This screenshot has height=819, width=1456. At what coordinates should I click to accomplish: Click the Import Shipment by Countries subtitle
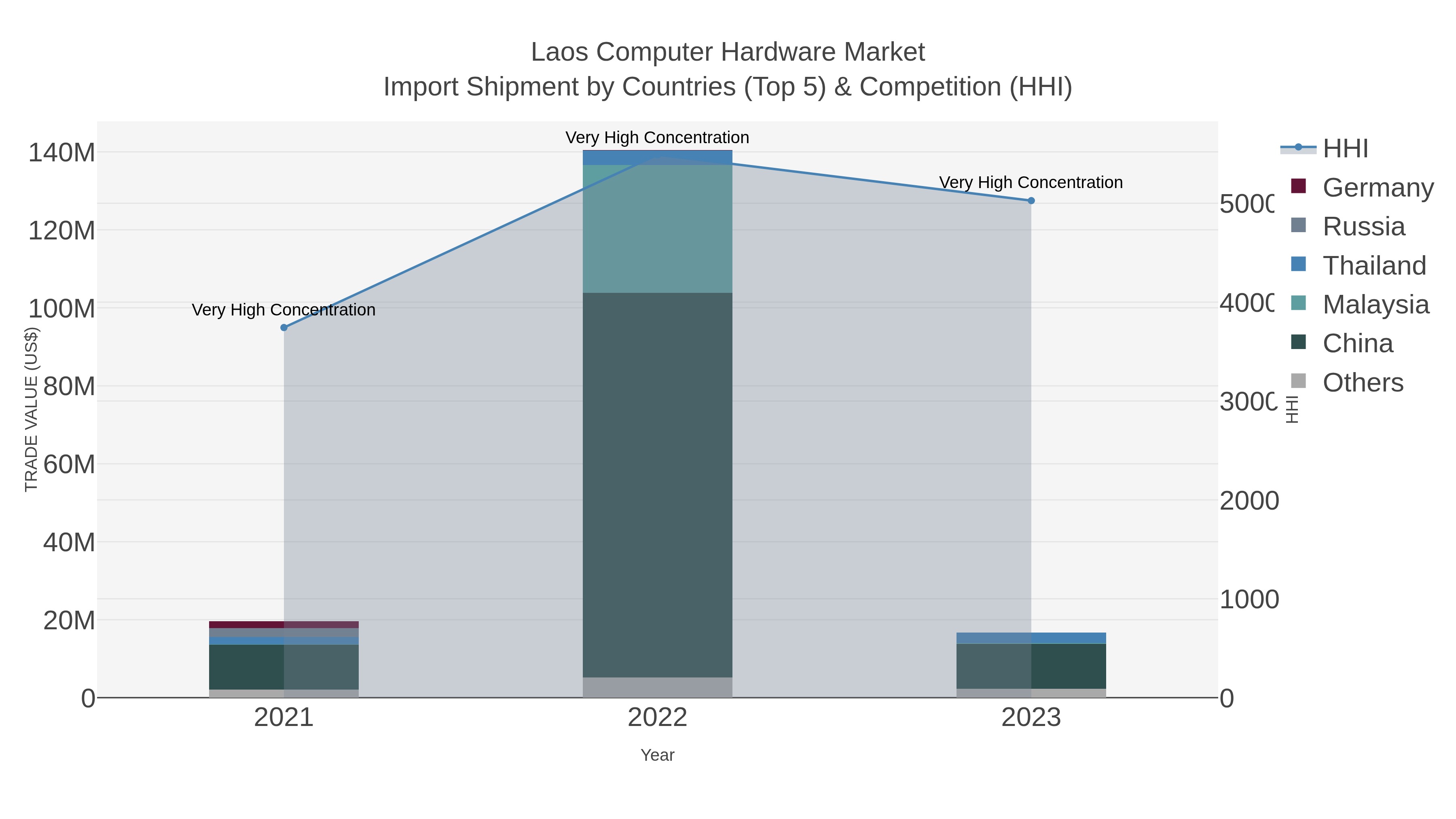click(728, 87)
